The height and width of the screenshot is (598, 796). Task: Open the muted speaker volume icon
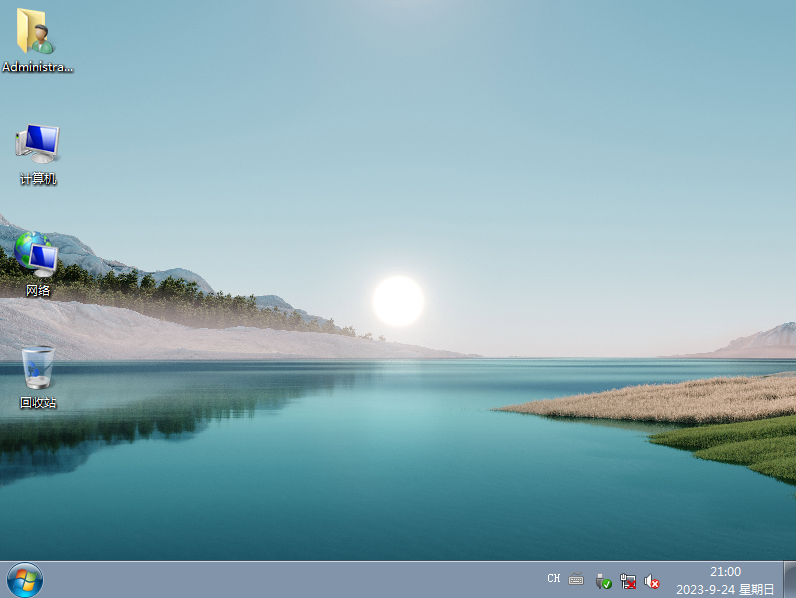652,580
